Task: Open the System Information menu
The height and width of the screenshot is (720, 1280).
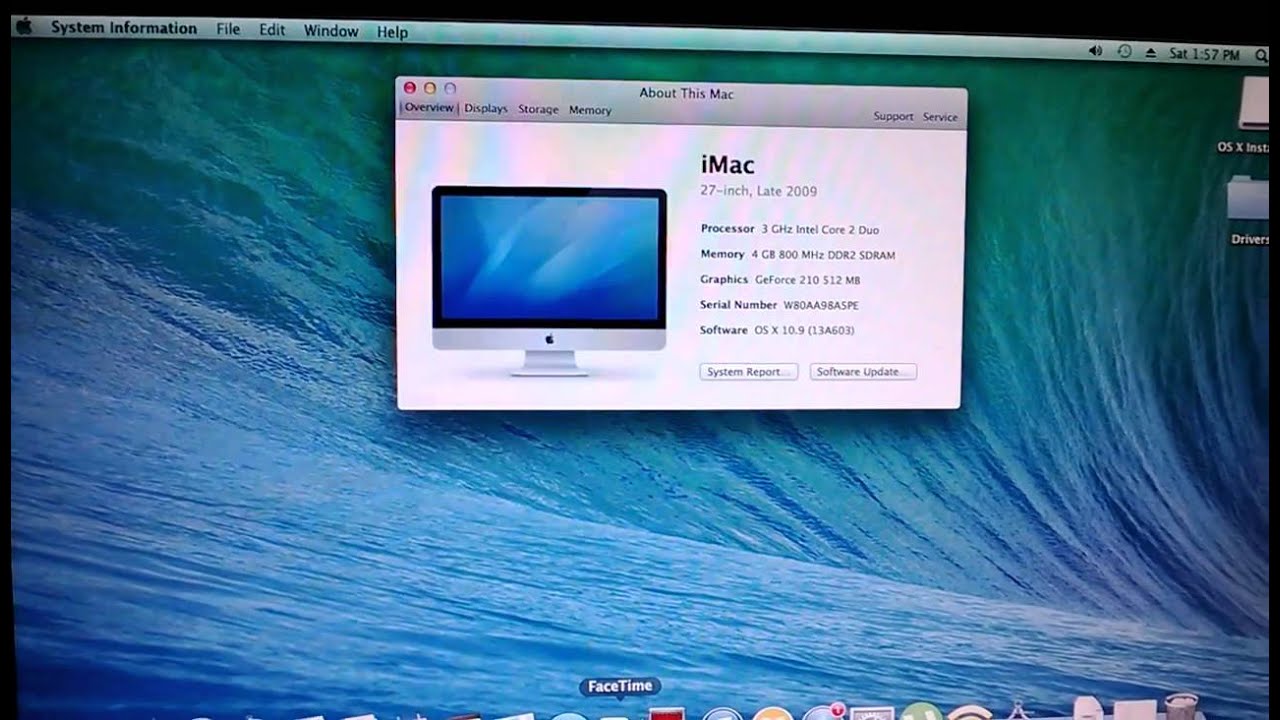Action: click(124, 28)
